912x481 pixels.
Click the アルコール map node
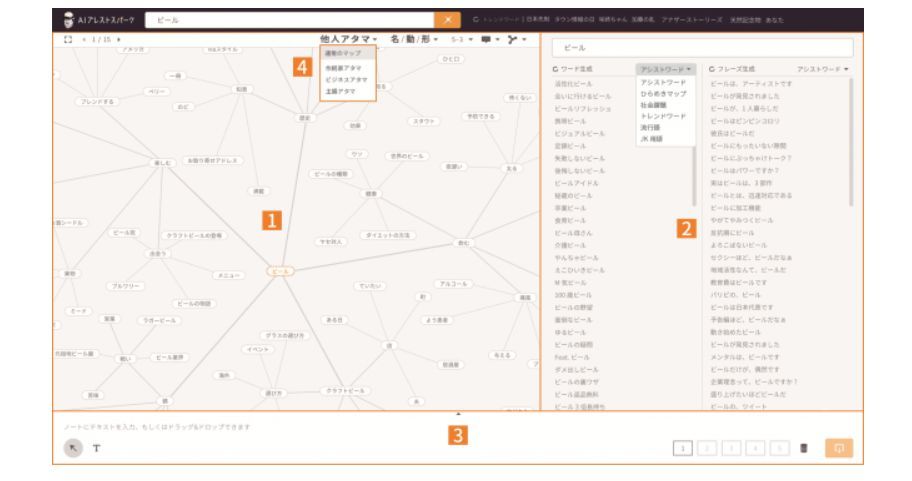454,284
